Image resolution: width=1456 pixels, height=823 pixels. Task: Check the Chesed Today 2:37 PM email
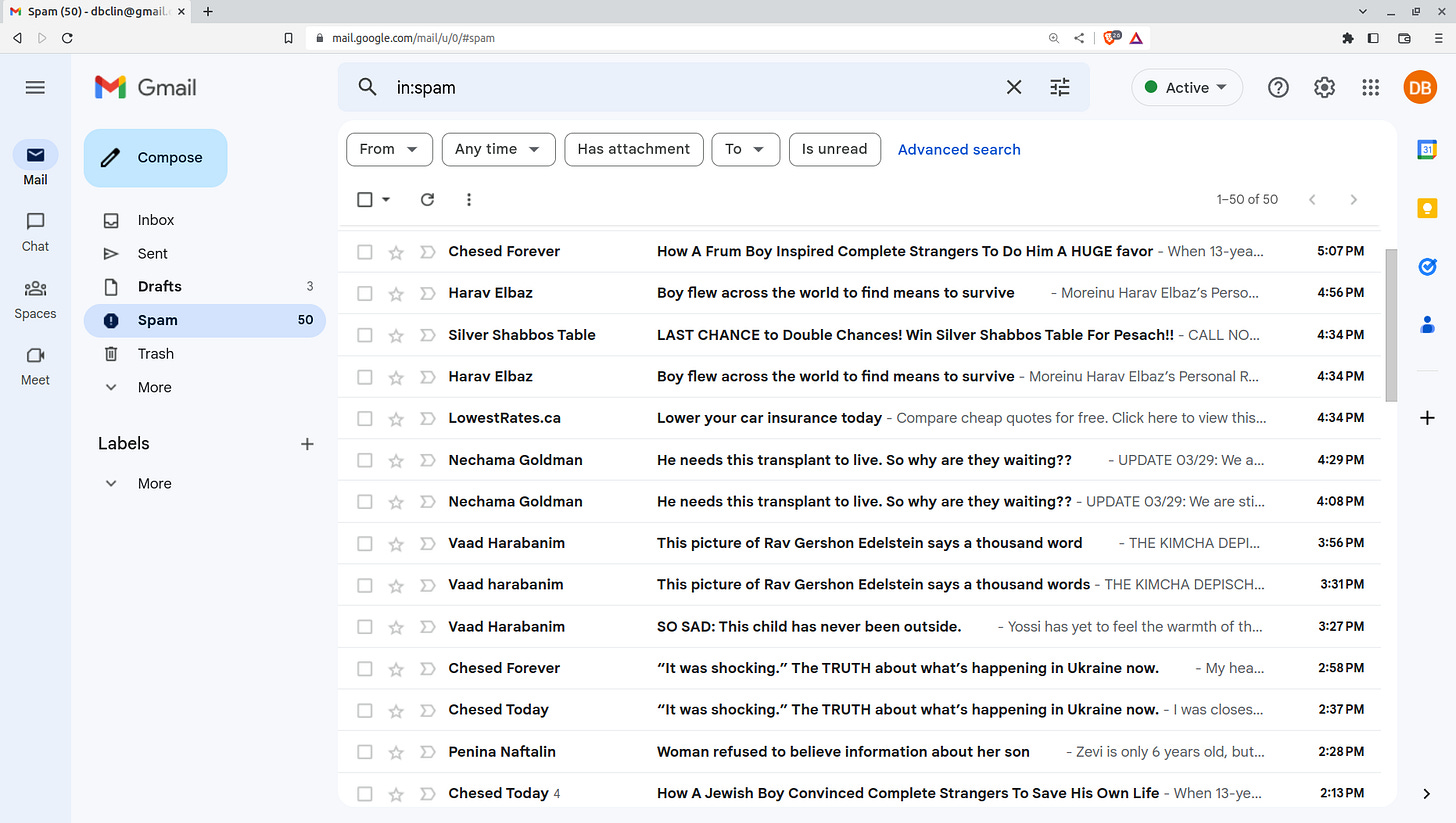[x=365, y=710]
